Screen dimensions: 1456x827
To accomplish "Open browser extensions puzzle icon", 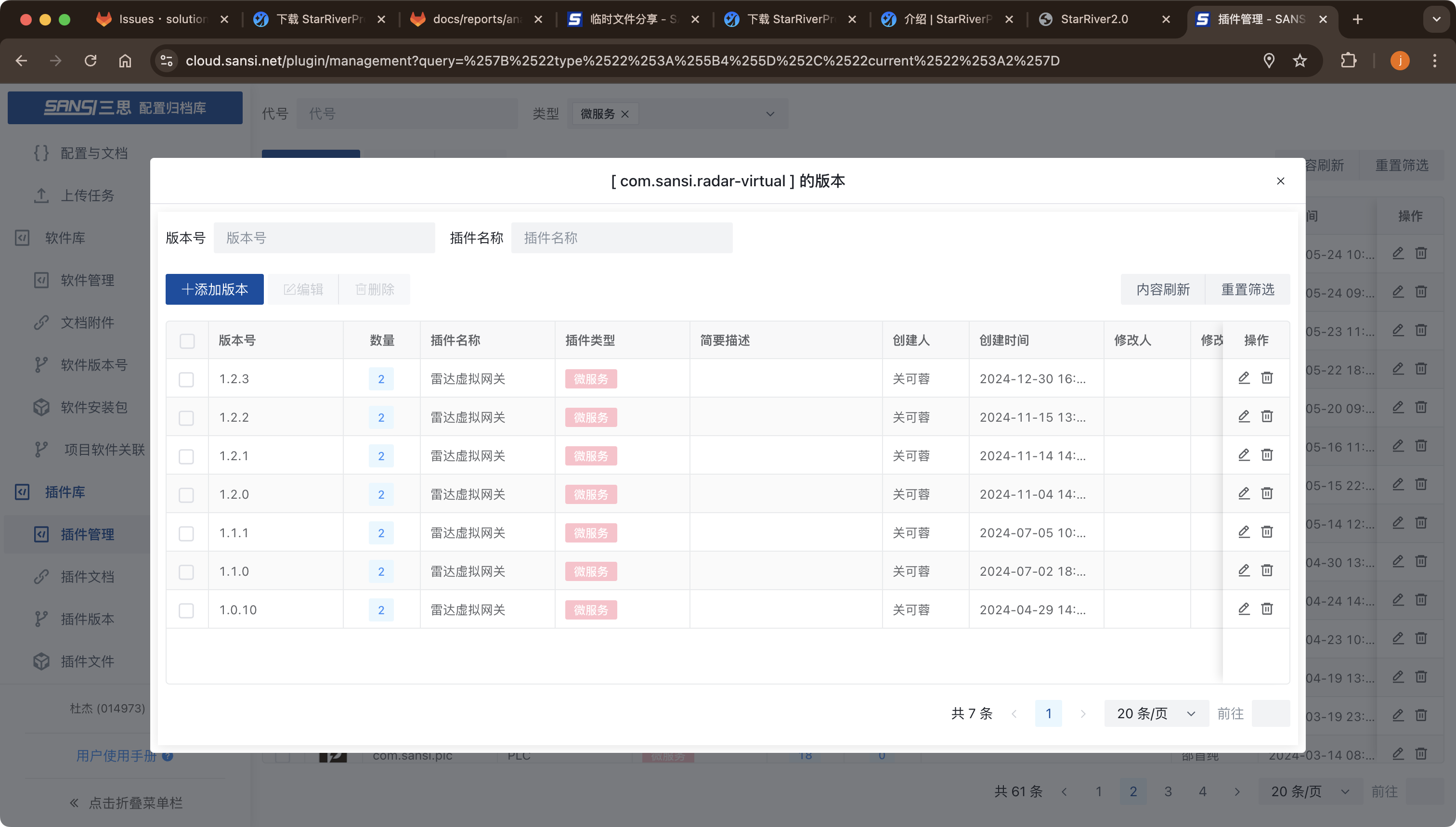I will [x=1349, y=61].
